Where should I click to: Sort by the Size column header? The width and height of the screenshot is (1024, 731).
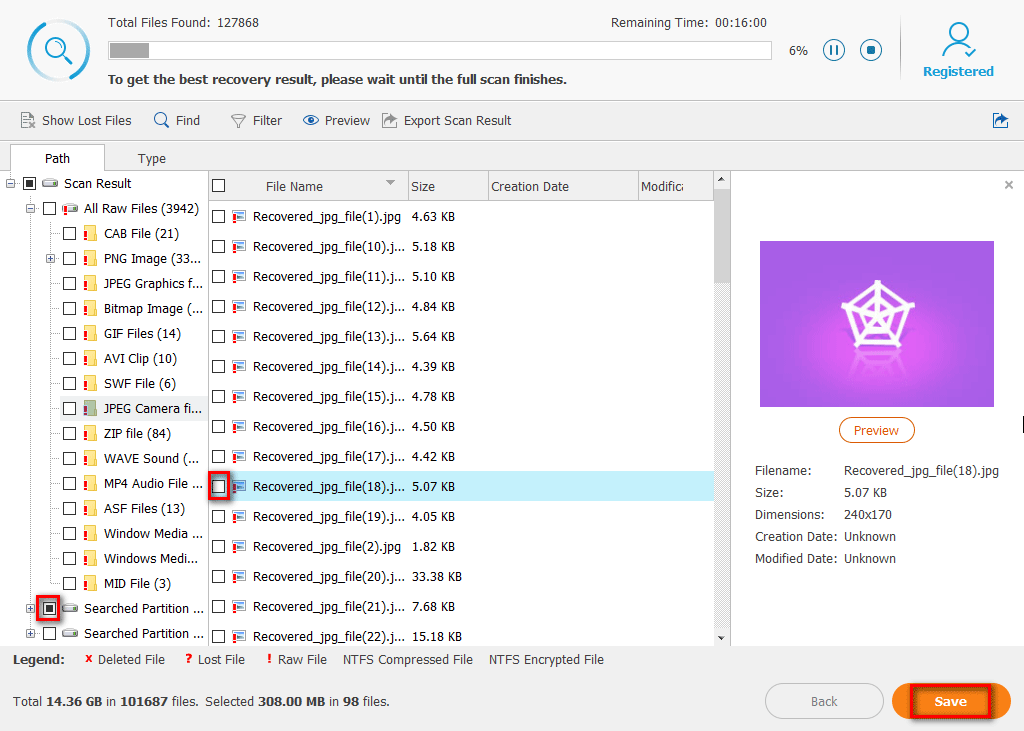(449, 186)
